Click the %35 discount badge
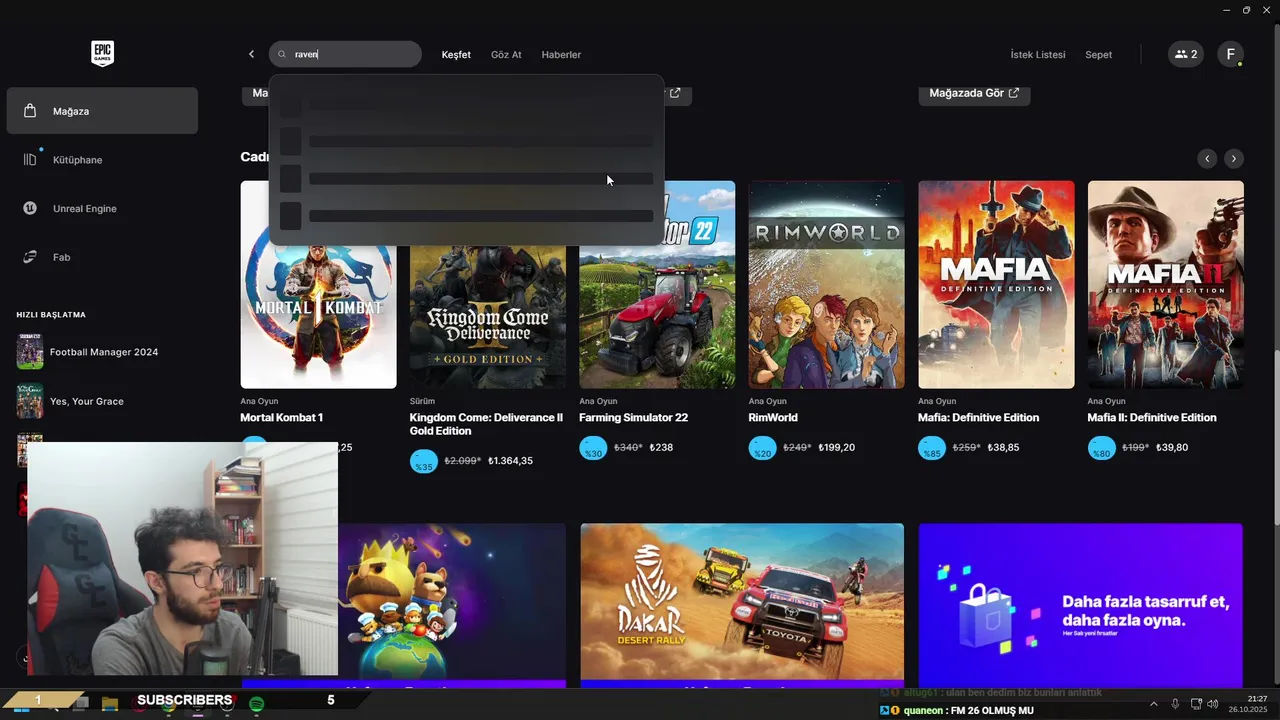This screenshot has height=720, width=1280. [x=424, y=462]
